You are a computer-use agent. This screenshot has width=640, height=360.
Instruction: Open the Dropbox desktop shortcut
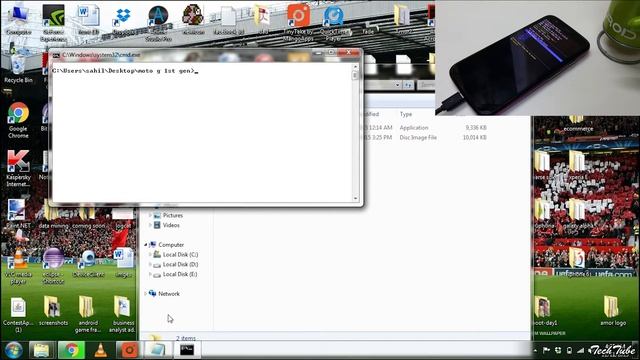pos(122,20)
